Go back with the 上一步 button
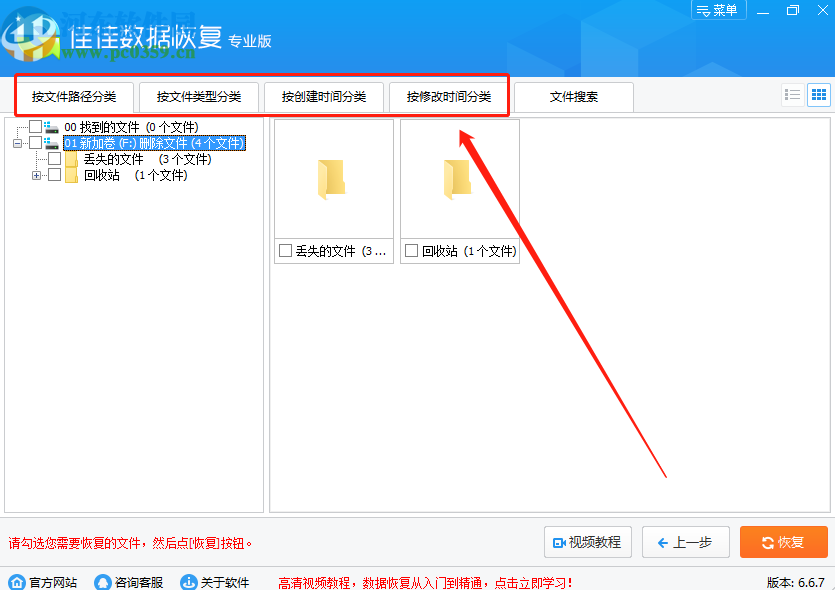 pos(685,542)
